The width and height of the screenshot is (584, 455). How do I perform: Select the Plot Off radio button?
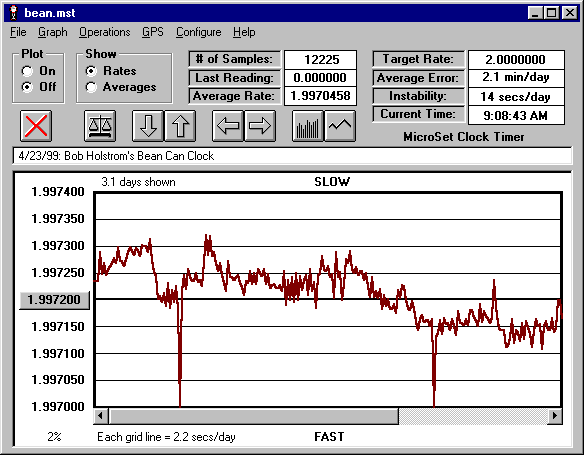tap(27, 87)
